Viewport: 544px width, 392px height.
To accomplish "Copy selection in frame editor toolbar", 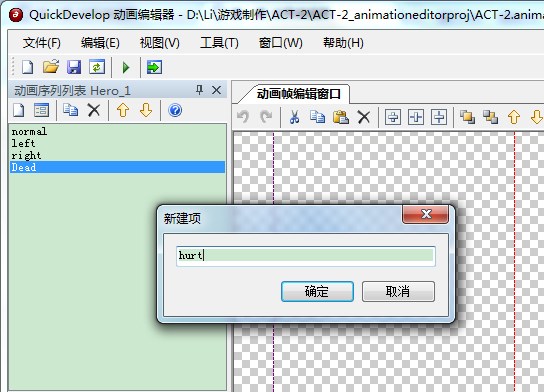I will [x=317, y=117].
